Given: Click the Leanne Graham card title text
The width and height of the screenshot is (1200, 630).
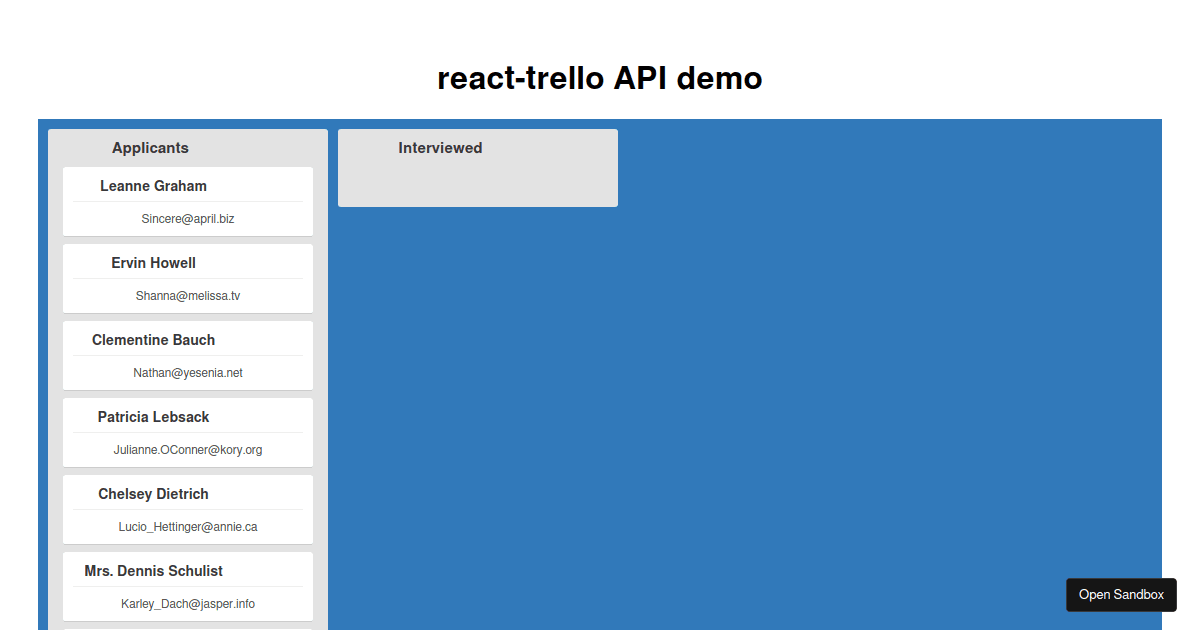Looking at the screenshot, I should [x=153, y=185].
